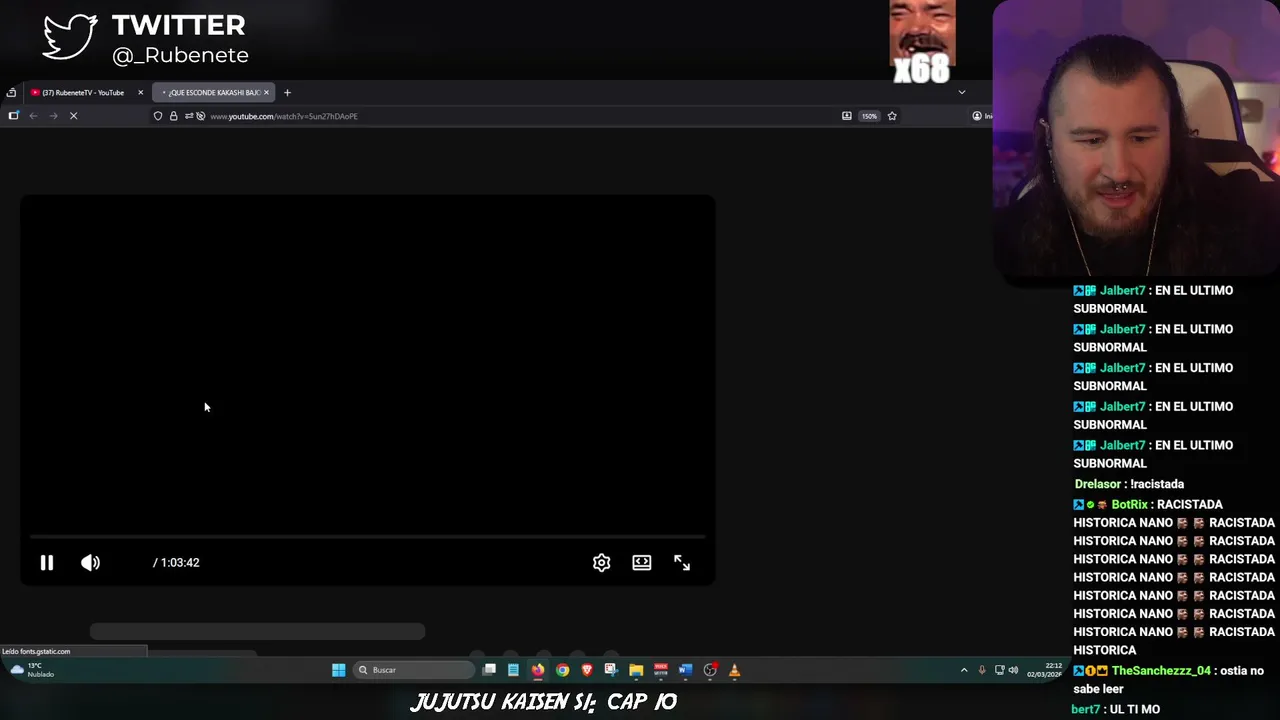
Task: Launch Google Chrome from the taskbar
Action: (562, 670)
